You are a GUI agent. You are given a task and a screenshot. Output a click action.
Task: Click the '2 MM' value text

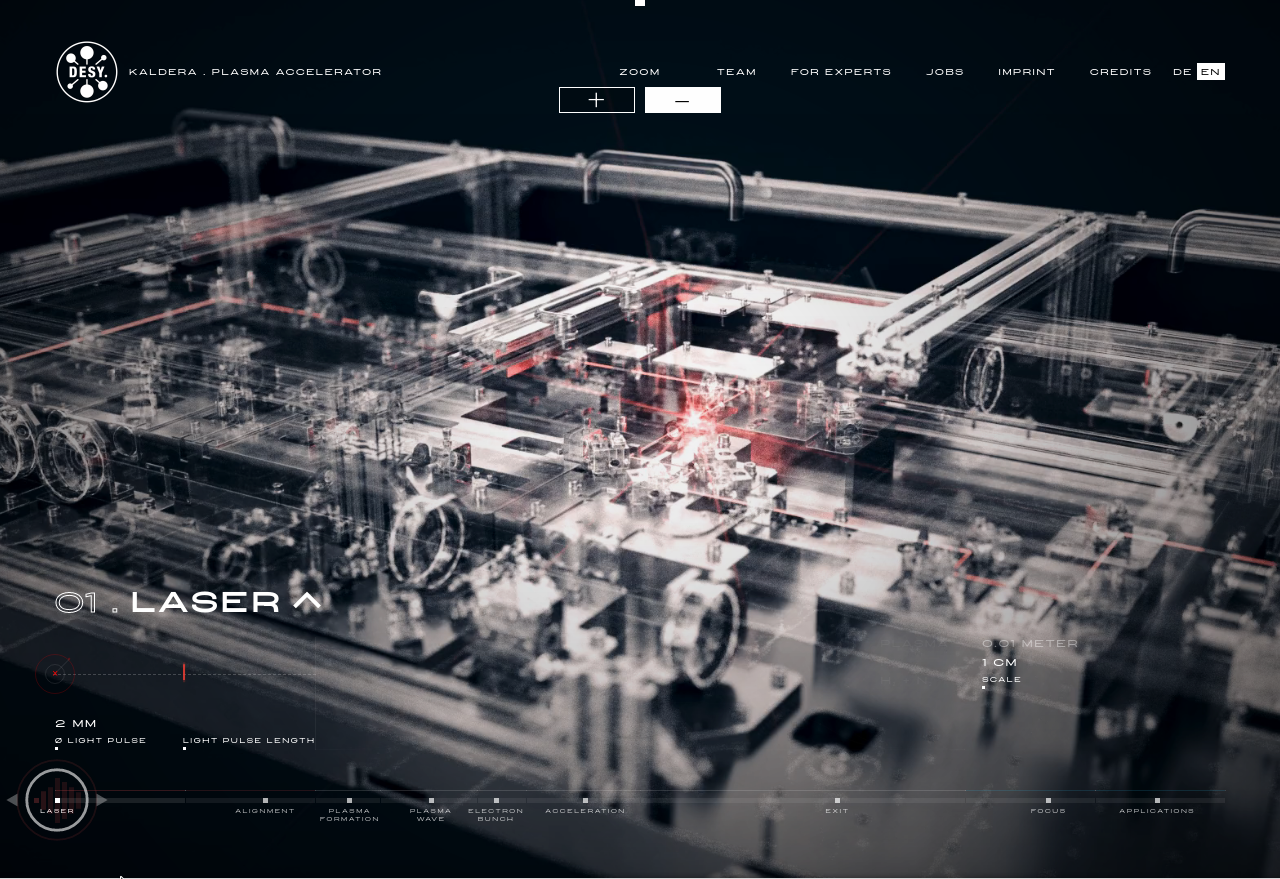[76, 724]
